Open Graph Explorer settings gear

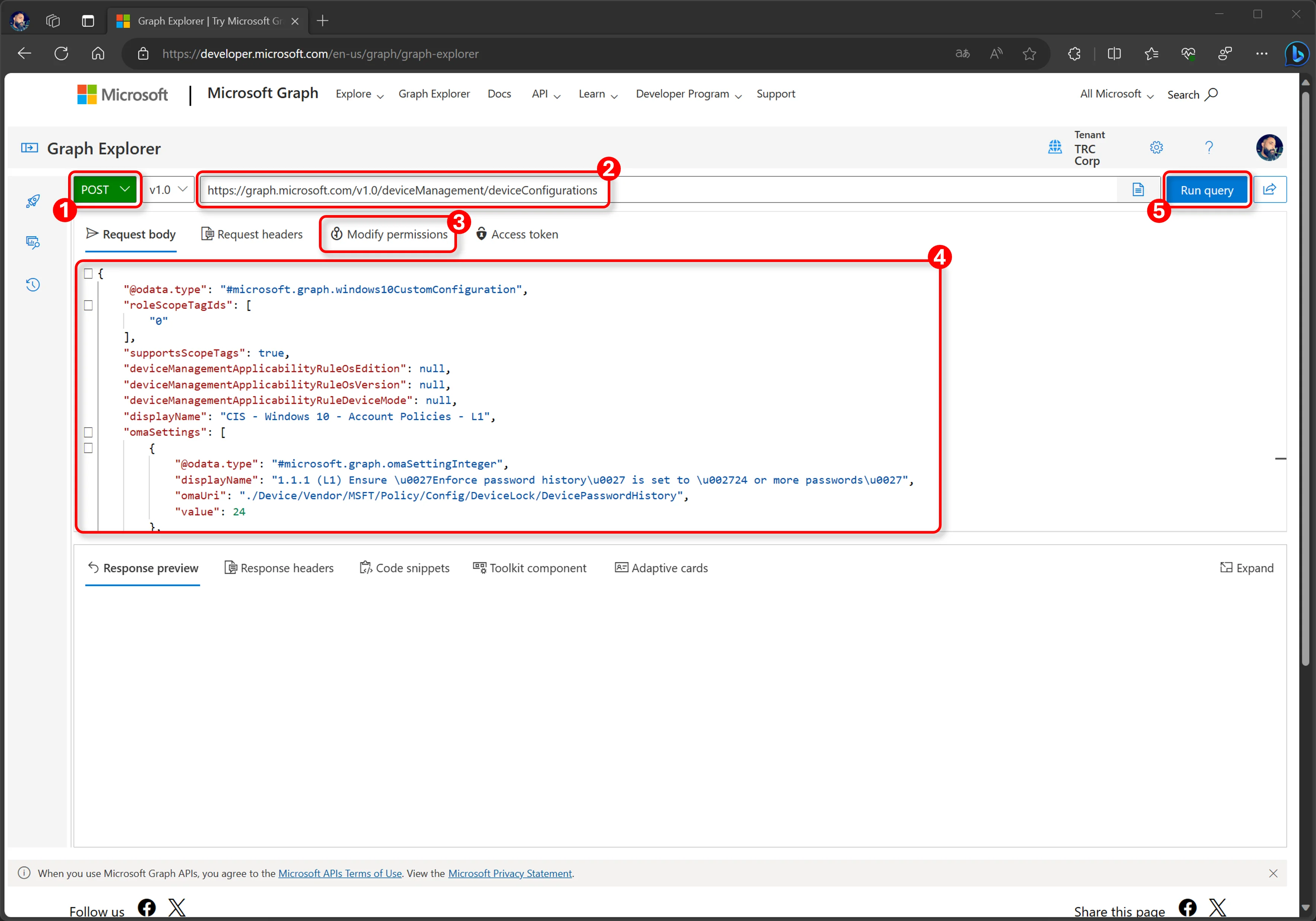tap(1156, 147)
